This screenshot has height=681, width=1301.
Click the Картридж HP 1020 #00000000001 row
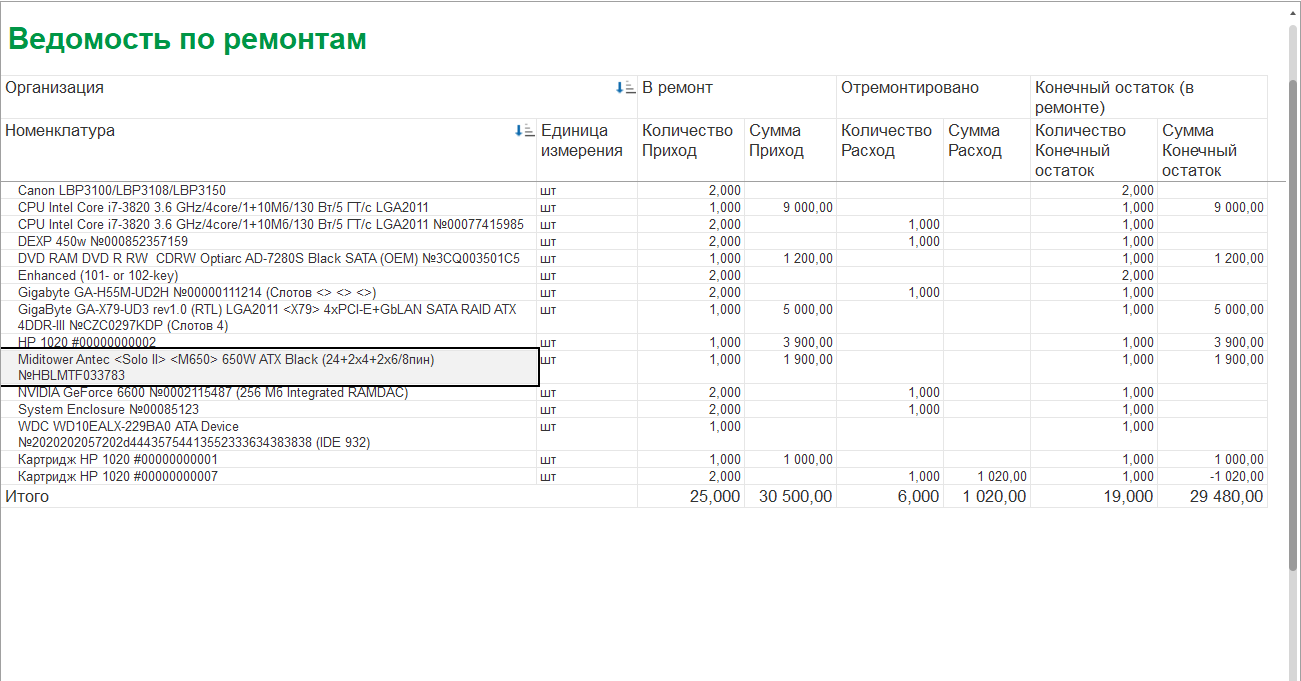(x=118, y=460)
